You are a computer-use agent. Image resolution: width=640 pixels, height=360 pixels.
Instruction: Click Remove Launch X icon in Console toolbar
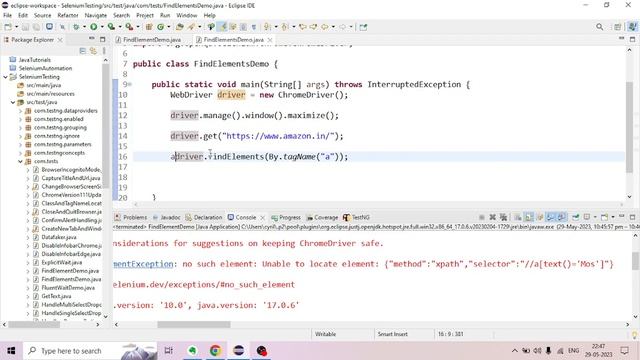tap(492, 217)
